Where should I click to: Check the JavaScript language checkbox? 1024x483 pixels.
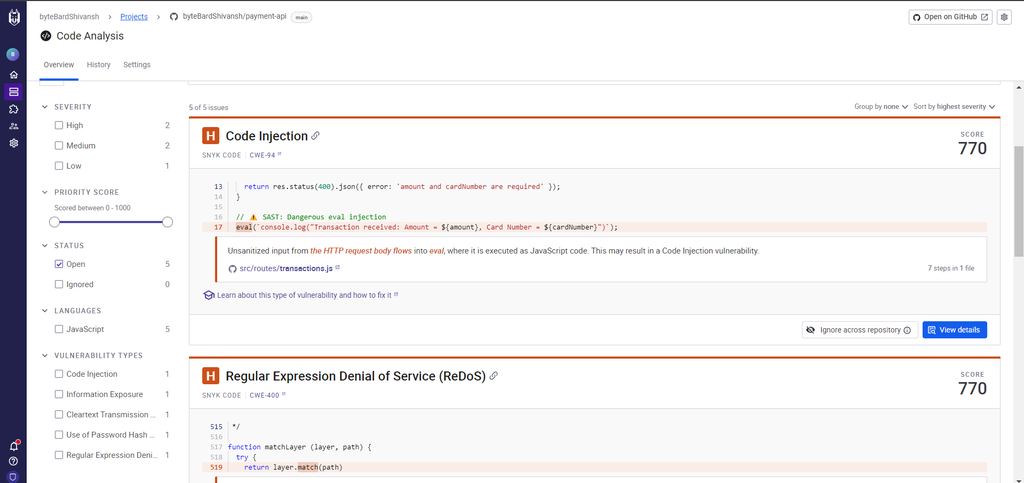(59, 330)
